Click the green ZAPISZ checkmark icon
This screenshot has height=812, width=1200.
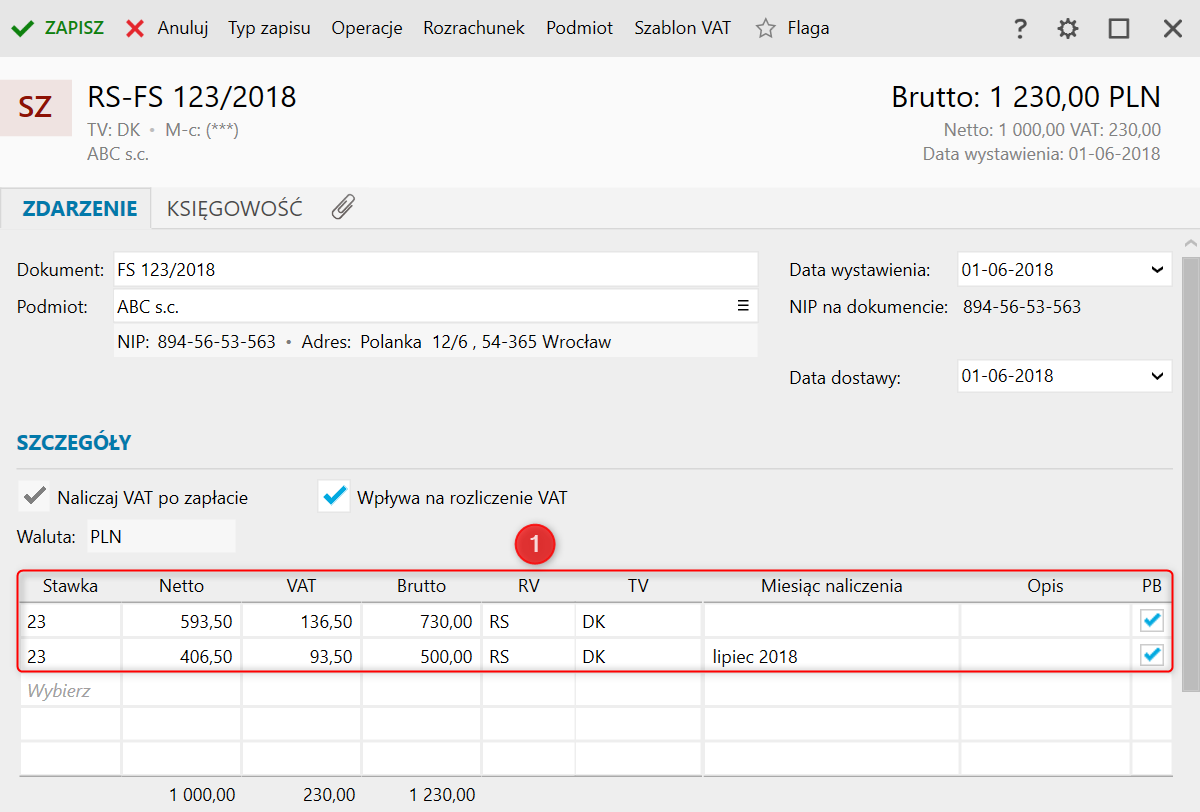click(x=22, y=28)
